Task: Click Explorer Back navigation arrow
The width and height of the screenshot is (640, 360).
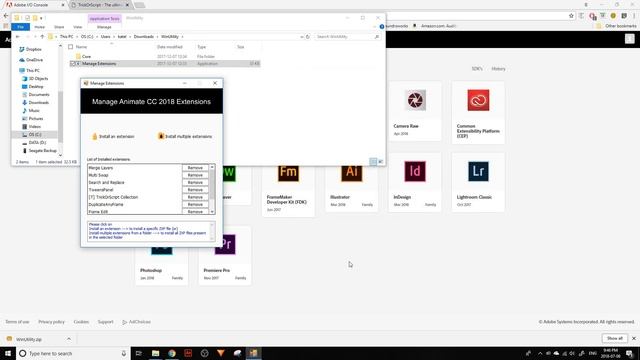Action: click(18, 37)
